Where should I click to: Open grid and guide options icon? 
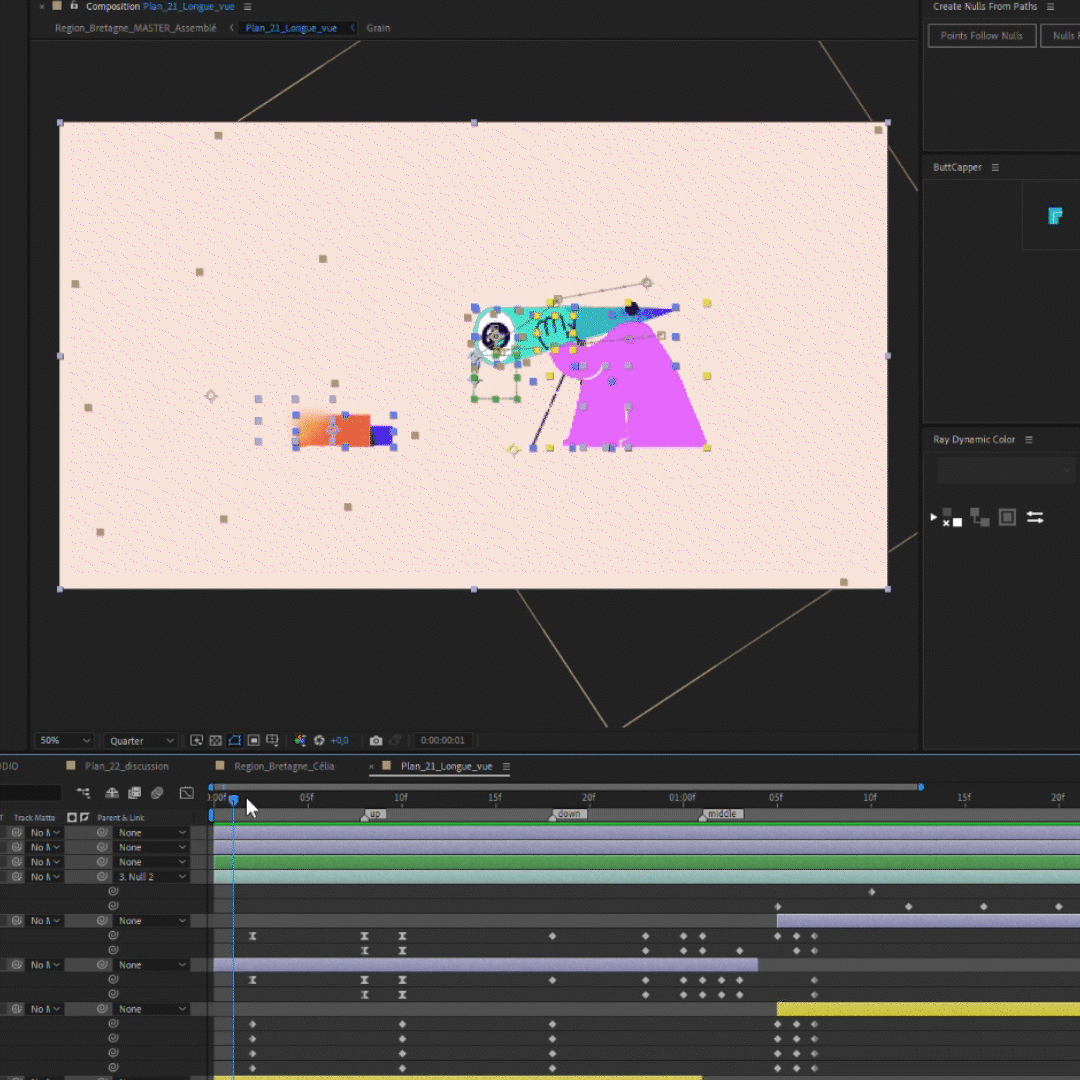tap(273, 740)
